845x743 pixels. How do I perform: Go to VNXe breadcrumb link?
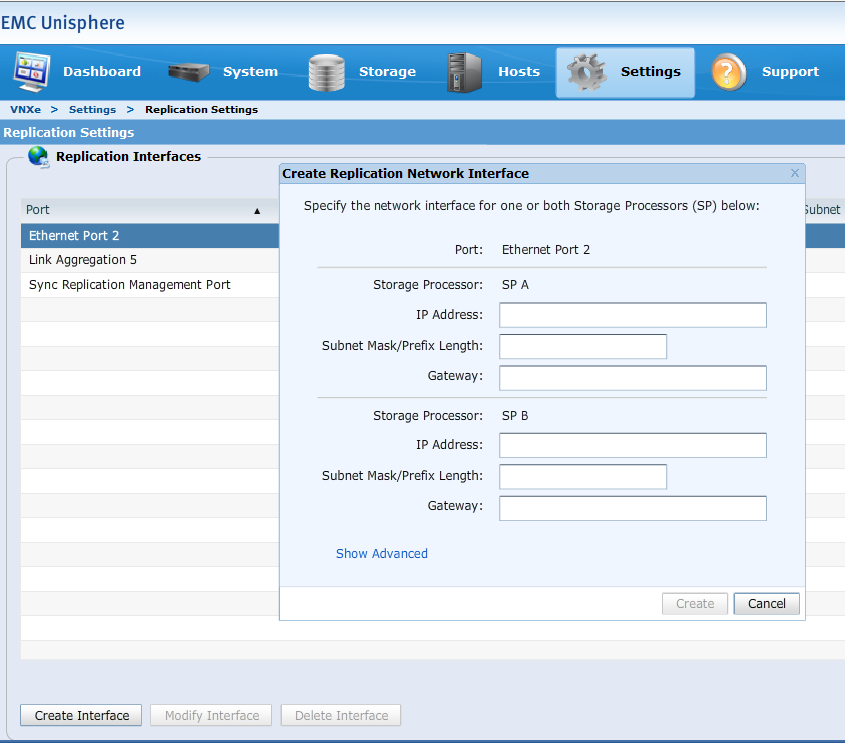tap(25, 109)
